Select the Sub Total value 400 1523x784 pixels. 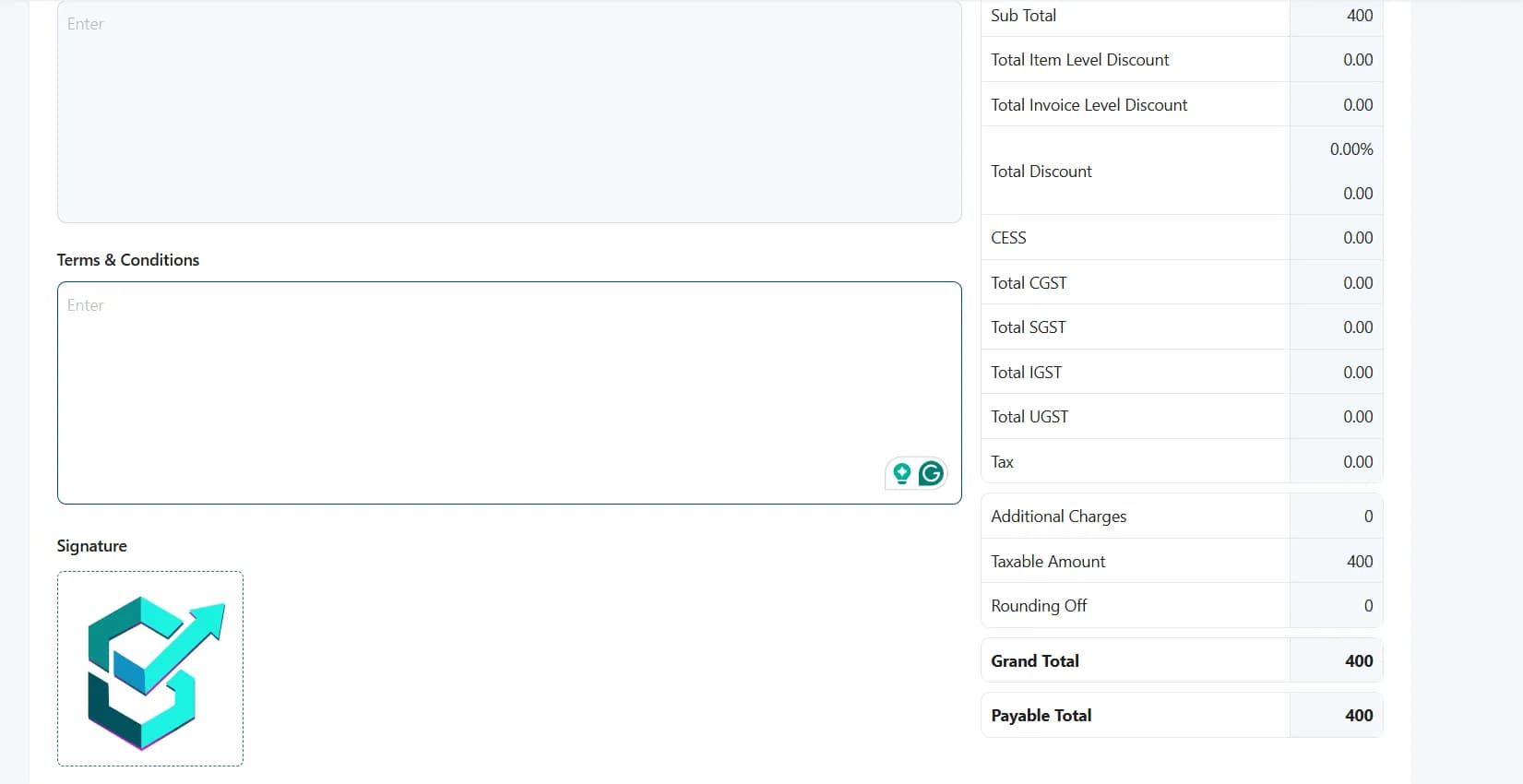pos(1359,16)
